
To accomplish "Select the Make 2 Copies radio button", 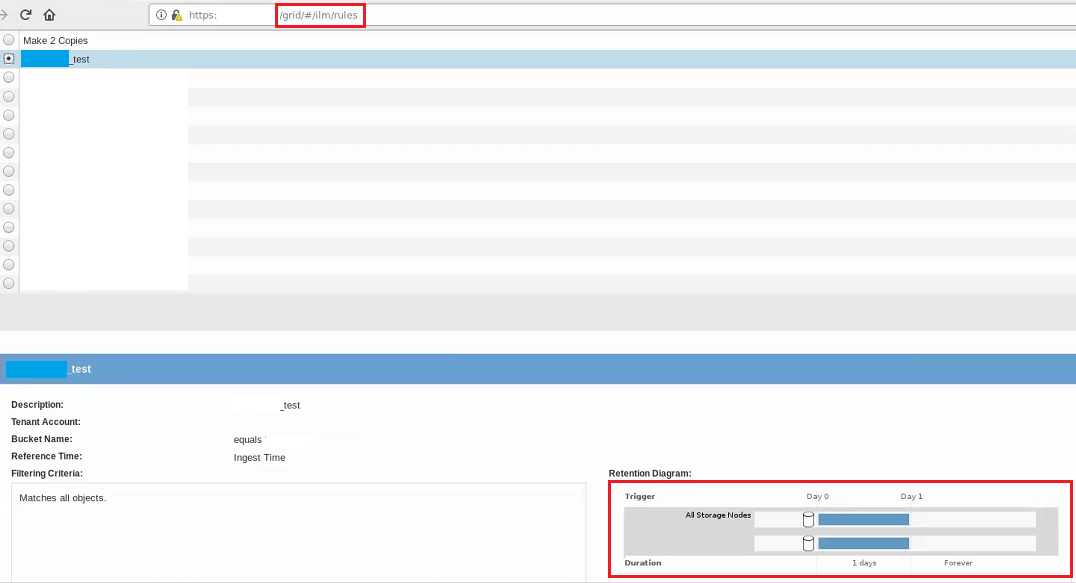I will 9,40.
